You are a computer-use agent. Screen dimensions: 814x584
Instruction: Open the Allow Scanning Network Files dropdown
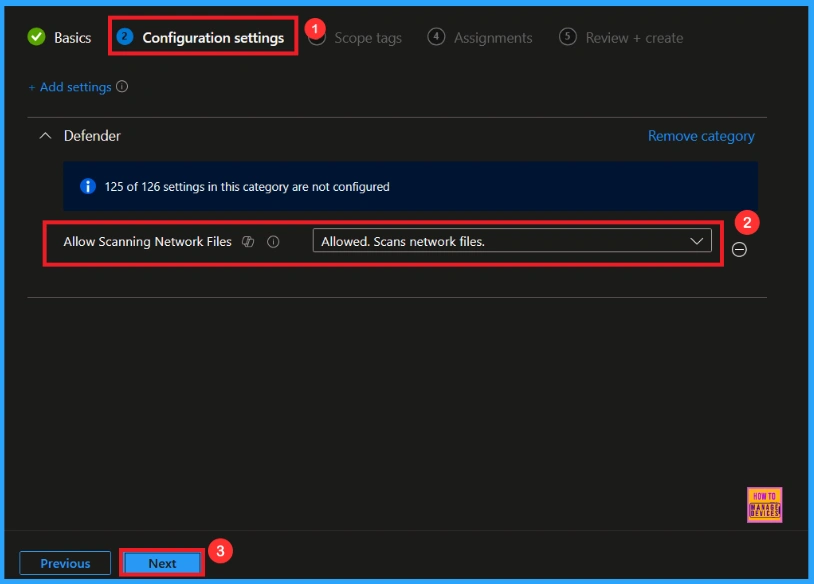point(500,241)
